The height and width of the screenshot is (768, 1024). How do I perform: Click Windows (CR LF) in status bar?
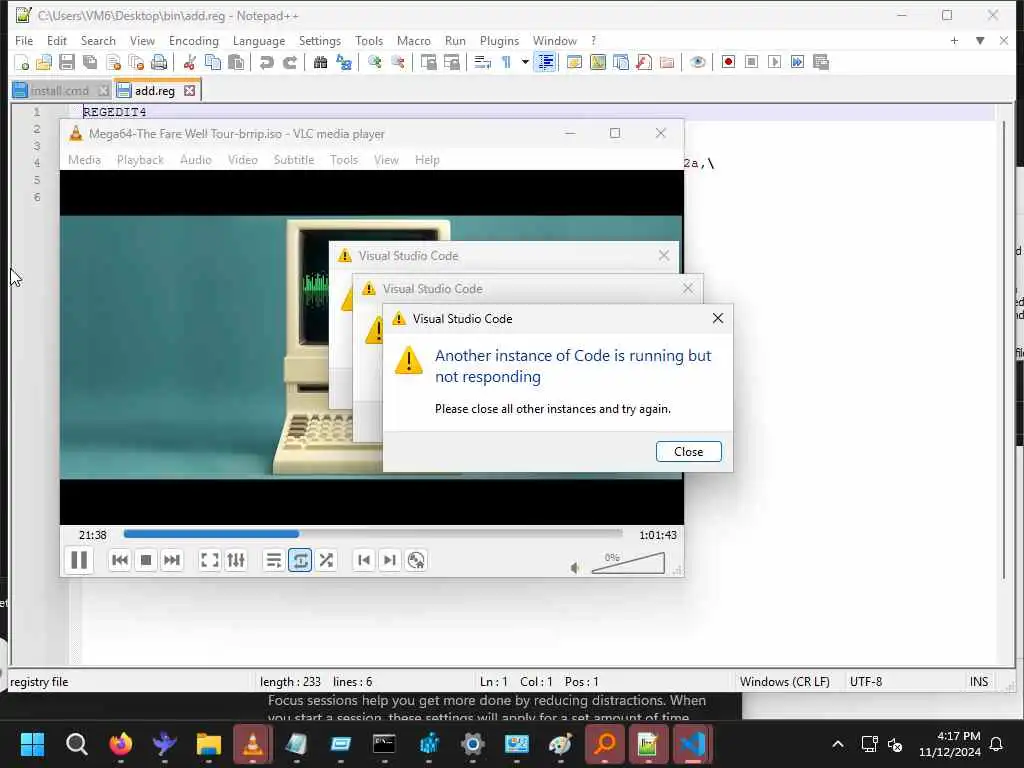(x=784, y=682)
